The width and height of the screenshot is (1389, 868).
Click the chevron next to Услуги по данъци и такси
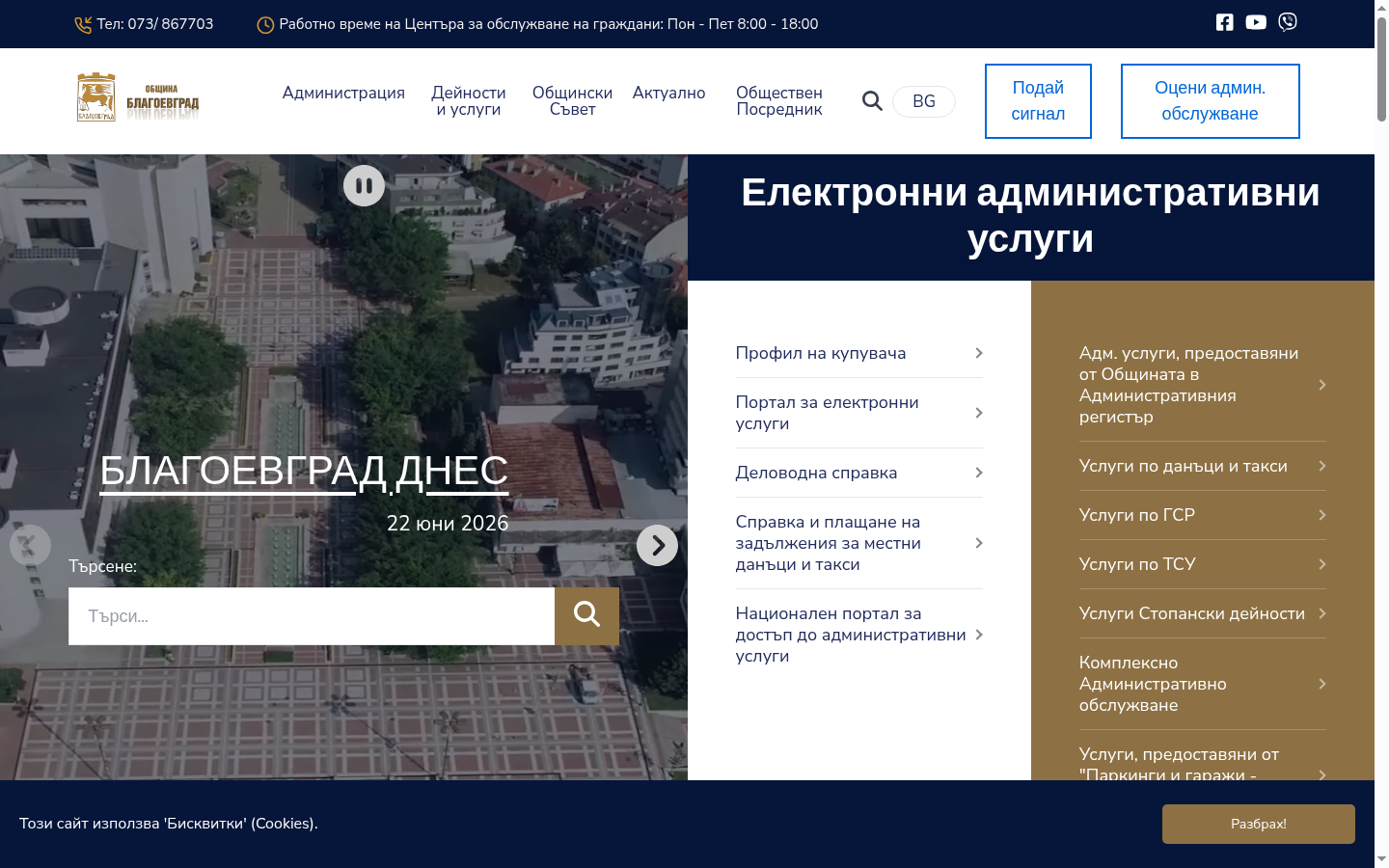pos(1321,466)
